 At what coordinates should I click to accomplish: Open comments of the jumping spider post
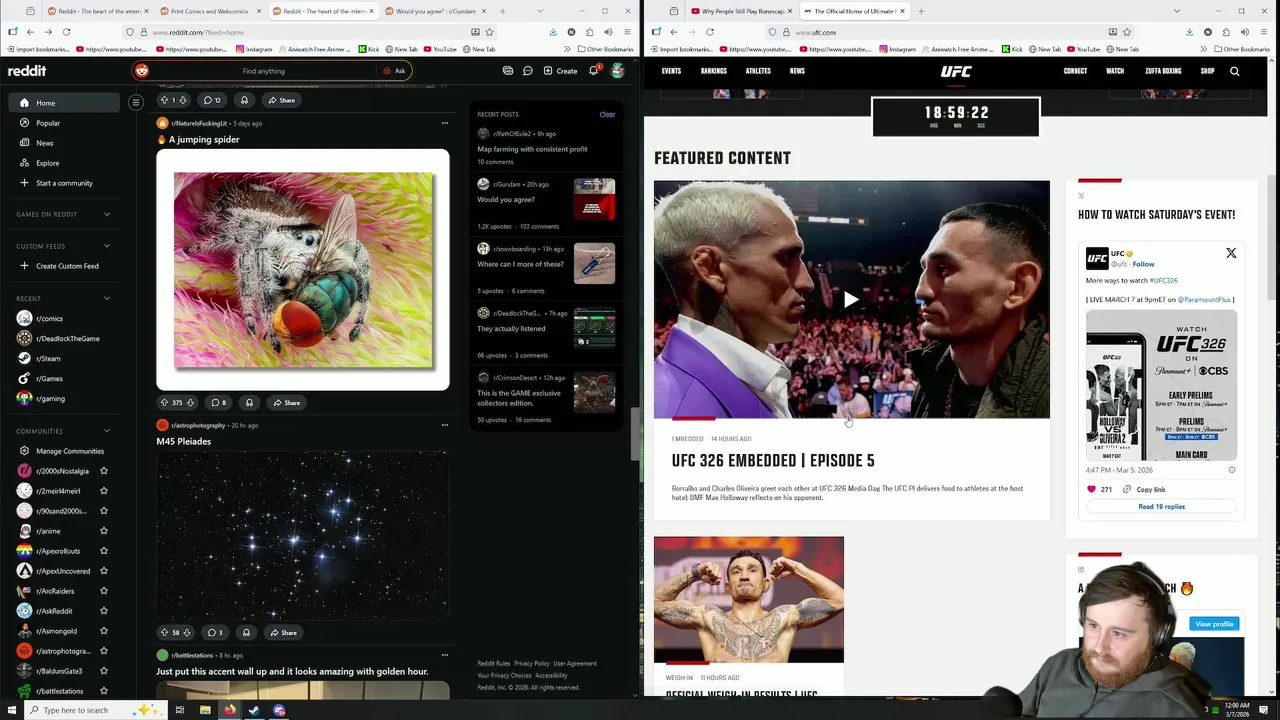pyautogui.click(x=218, y=403)
